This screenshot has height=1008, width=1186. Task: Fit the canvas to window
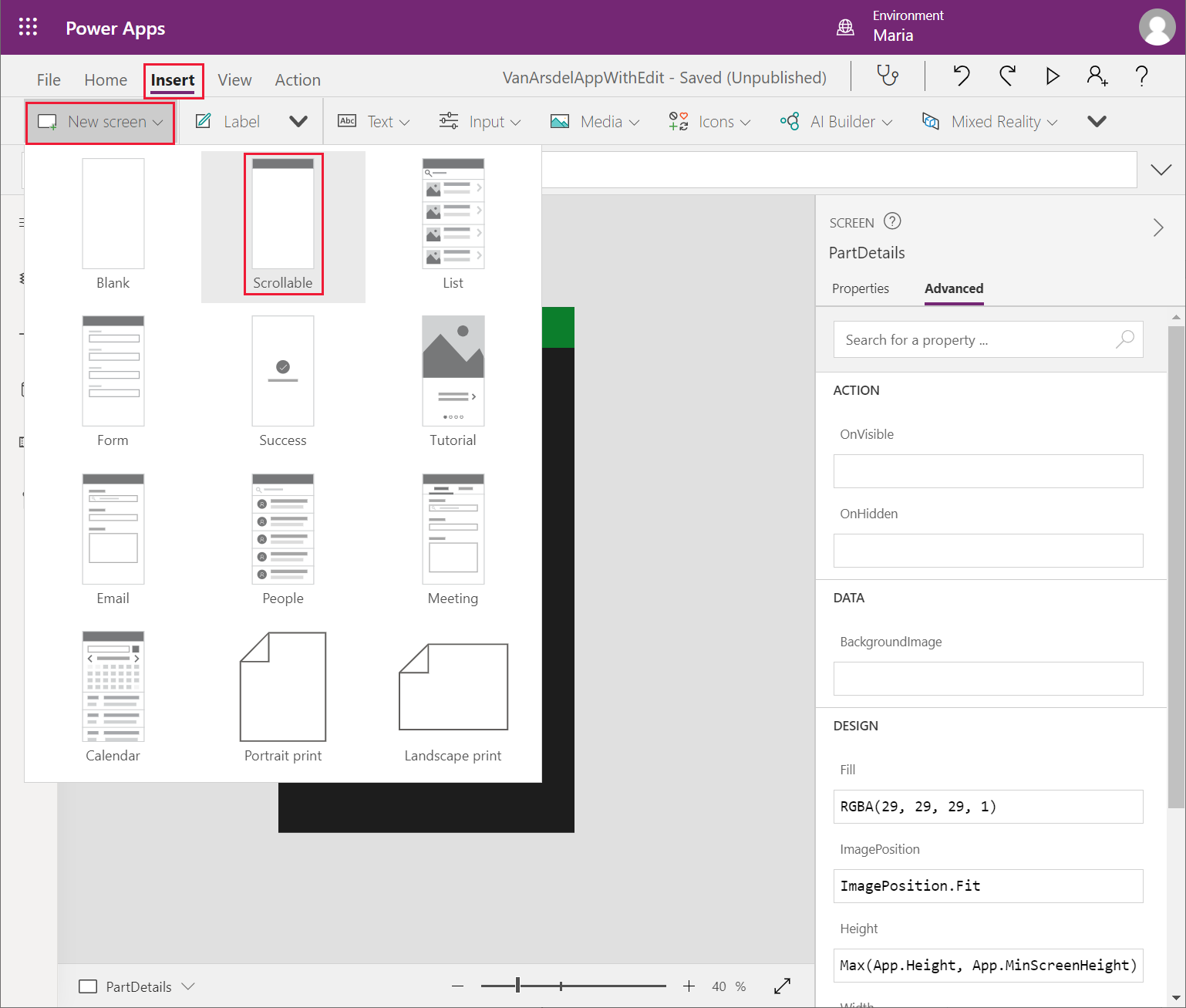782,986
